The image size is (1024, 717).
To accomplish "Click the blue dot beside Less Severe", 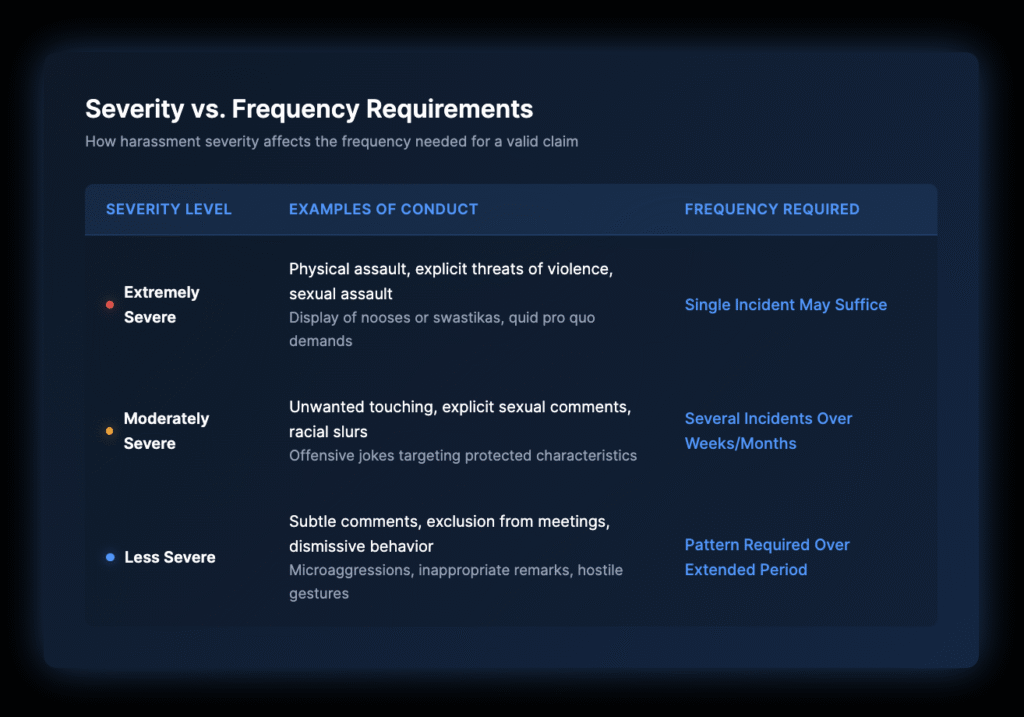I will pyautogui.click(x=110, y=557).
